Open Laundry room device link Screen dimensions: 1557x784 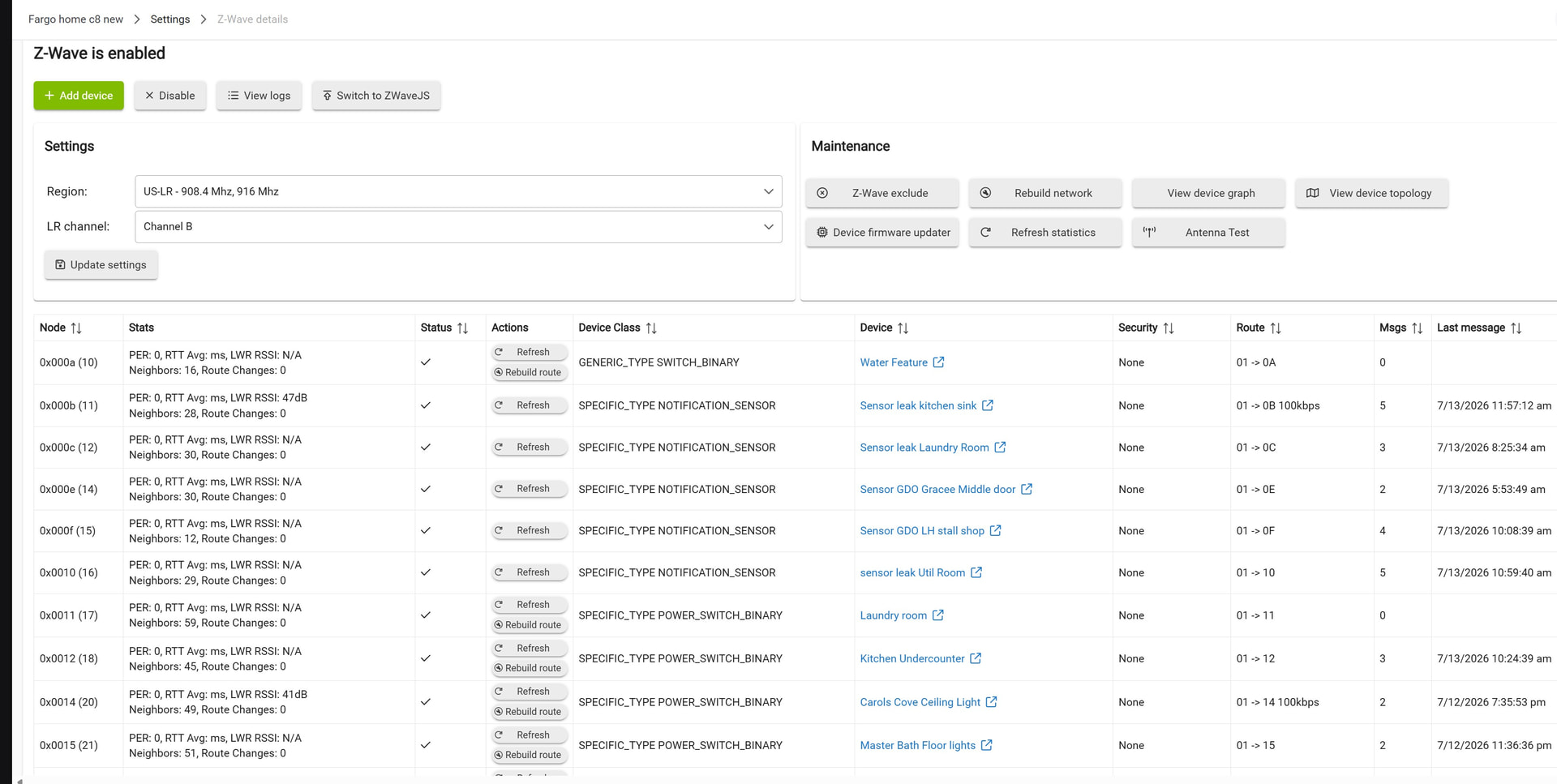tap(893, 615)
